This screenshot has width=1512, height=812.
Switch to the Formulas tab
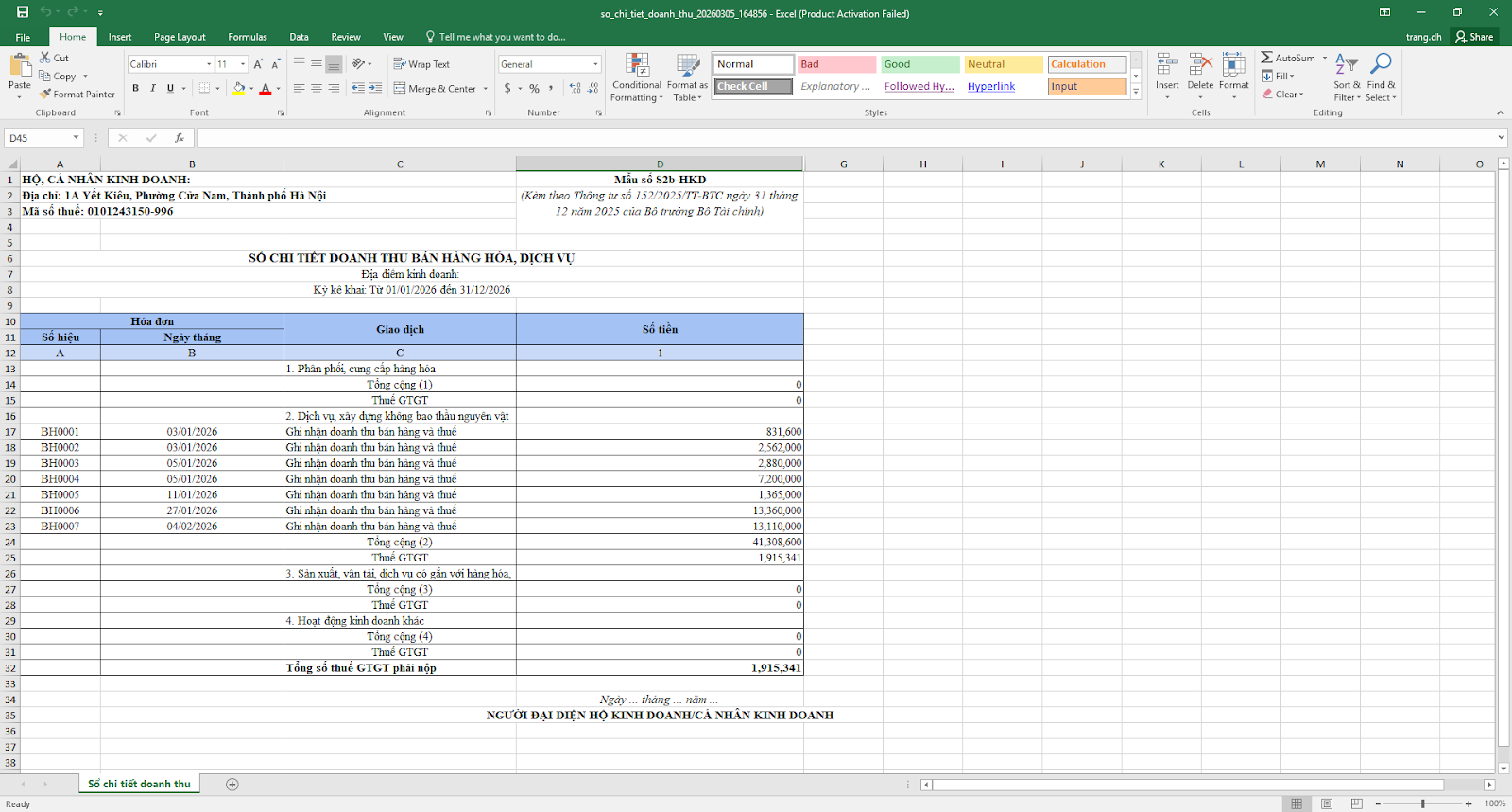248,37
